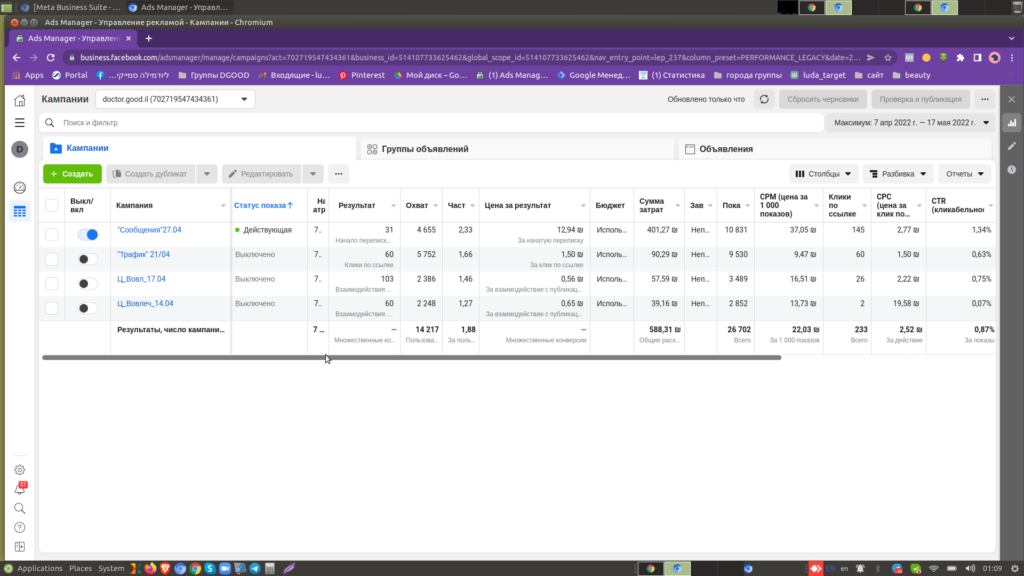
Task: Open the search magnifier in left sidebar
Action: point(19,508)
